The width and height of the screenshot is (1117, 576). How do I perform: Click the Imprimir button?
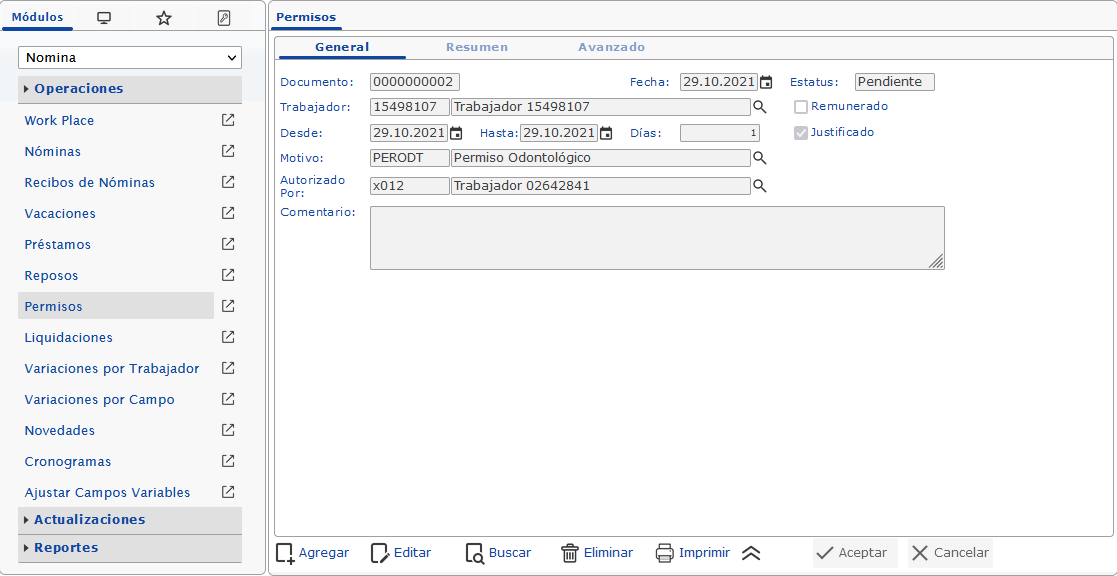pos(693,553)
